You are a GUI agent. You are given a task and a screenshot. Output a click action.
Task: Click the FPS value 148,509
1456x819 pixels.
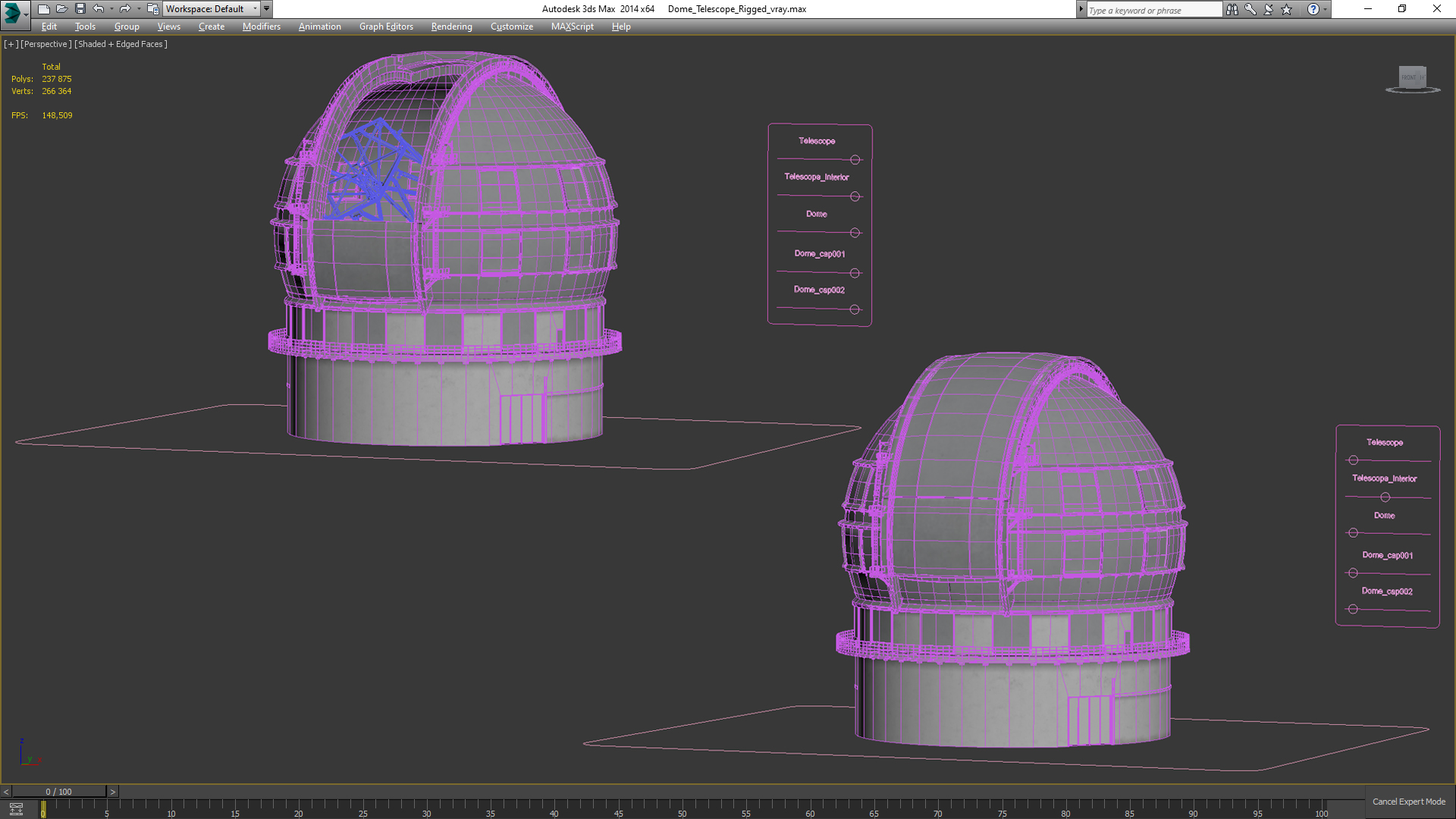[57, 115]
